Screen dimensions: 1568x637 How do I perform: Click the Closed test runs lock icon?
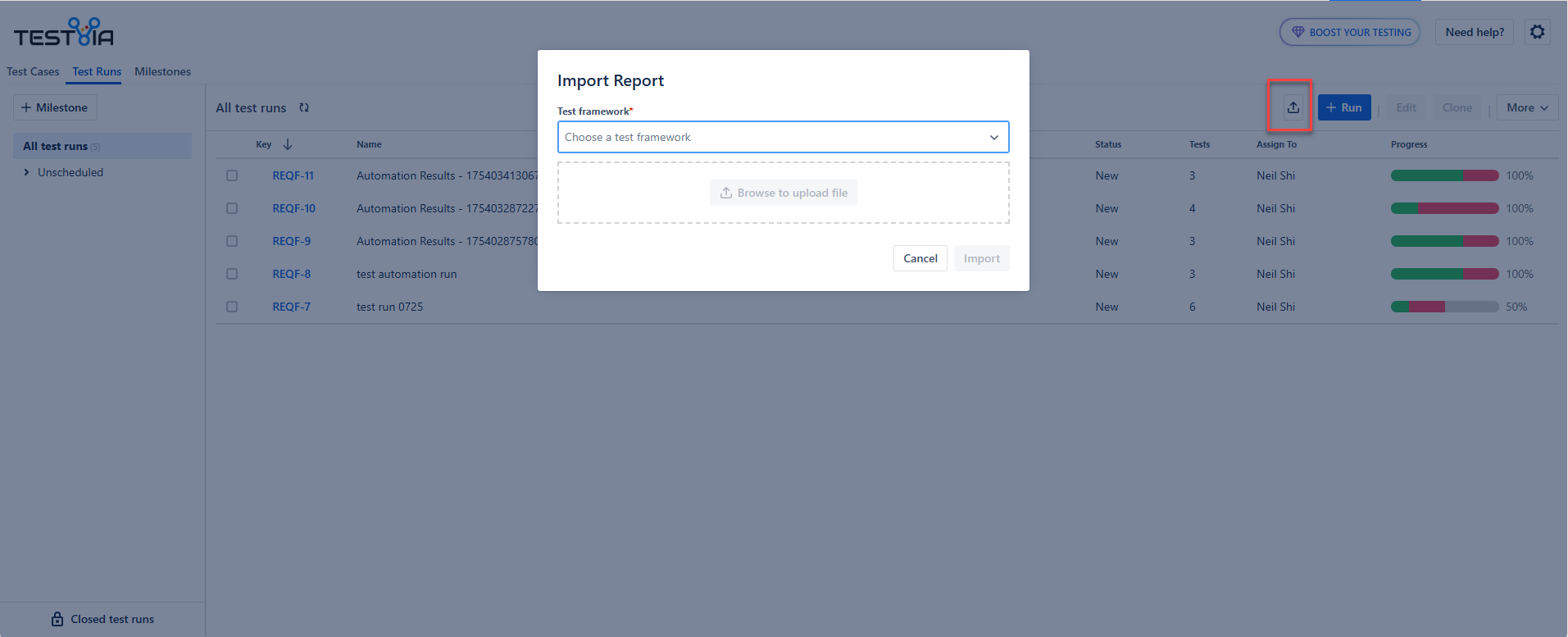pos(57,619)
